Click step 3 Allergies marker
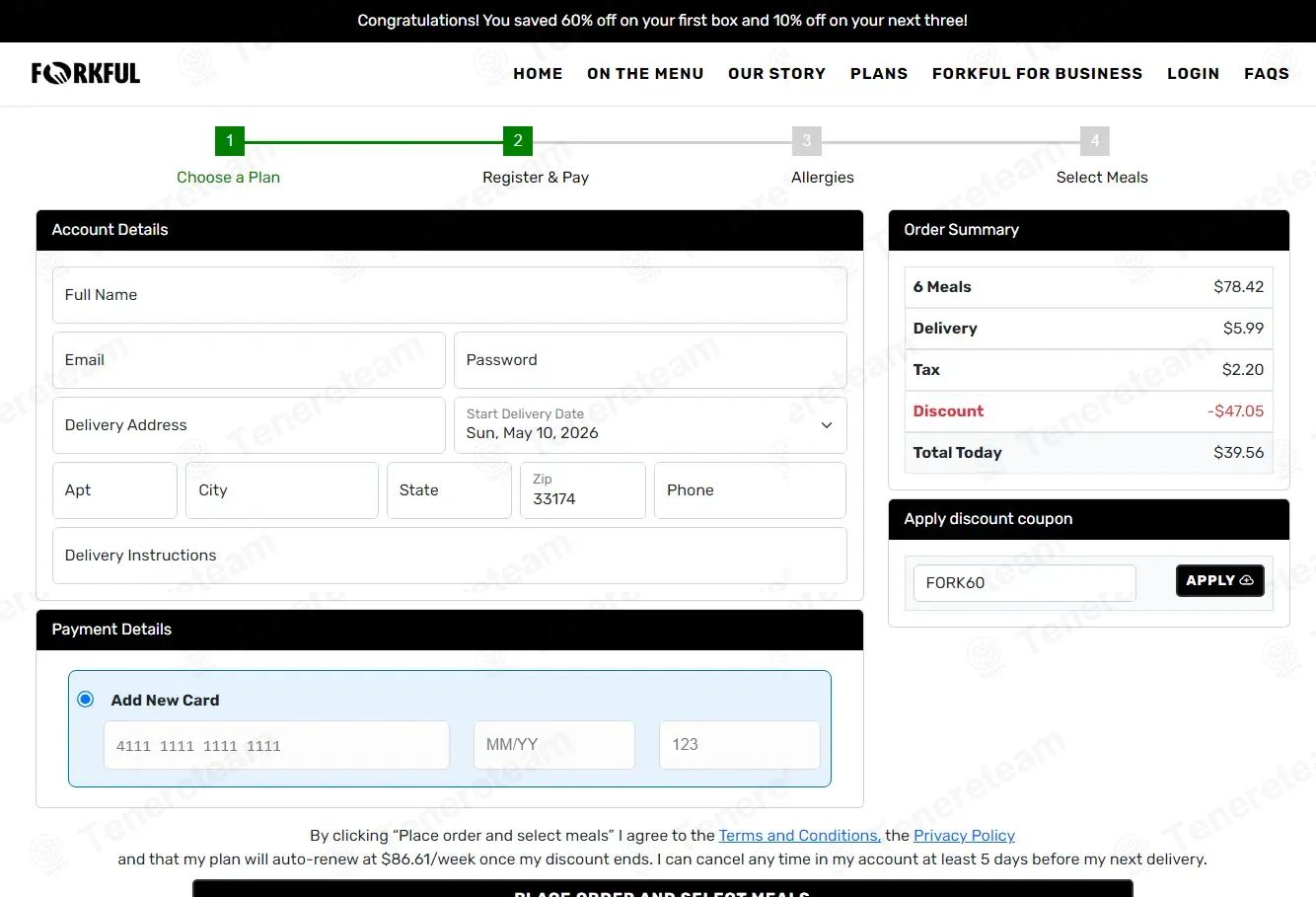 [807, 141]
